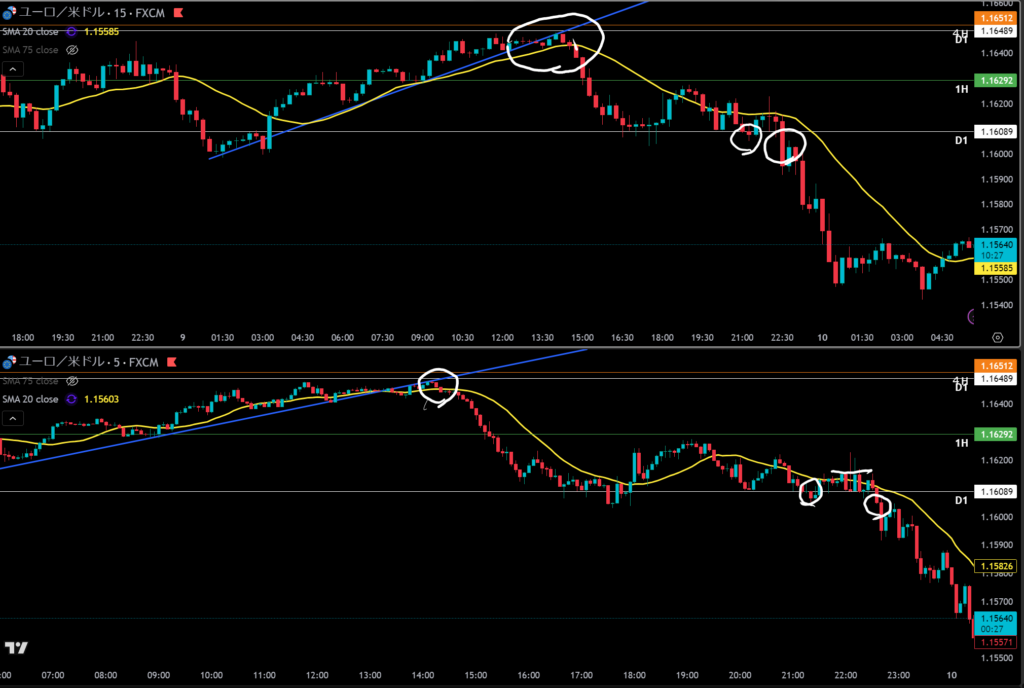The height and width of the screenshot is (688, 1024).
Task: Click the orange 1.16512 price label in top chart
Action: [x=994, y=19]
